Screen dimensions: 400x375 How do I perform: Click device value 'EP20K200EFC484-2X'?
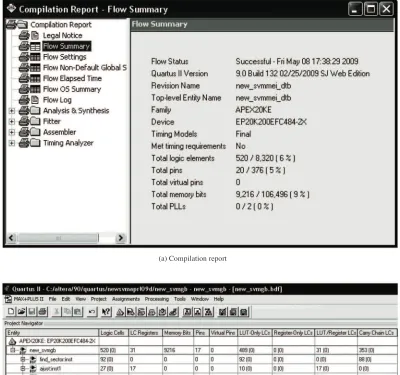pyautogui.click(x=271, y=122)
